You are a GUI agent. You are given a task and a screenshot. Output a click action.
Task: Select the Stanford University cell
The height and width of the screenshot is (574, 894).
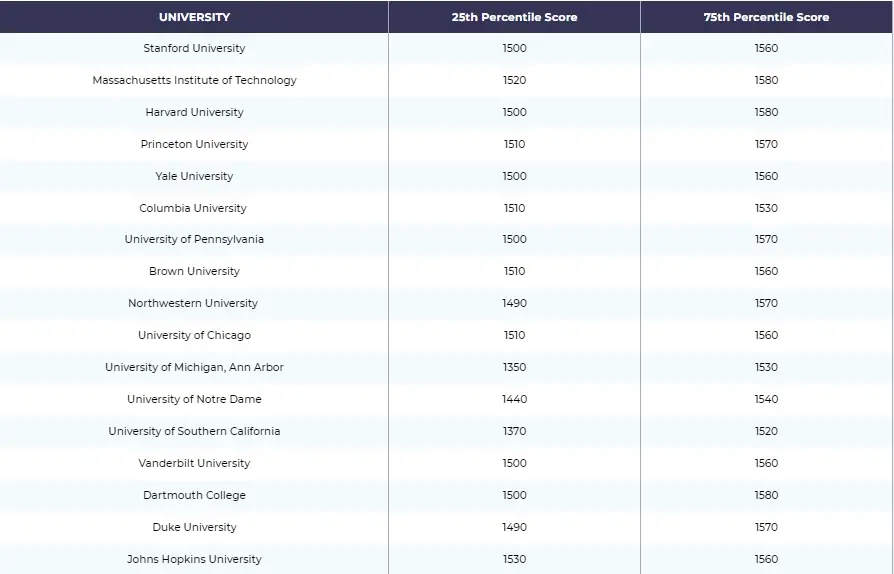pos(194,48)
